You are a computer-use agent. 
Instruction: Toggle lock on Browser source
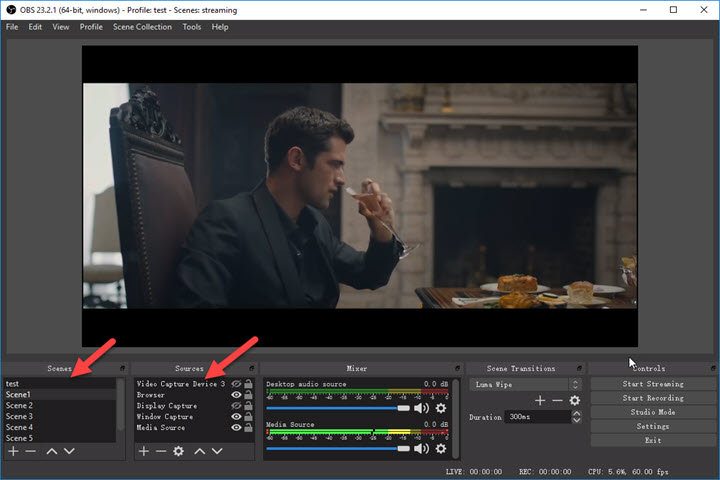click(x=248, y=395)
